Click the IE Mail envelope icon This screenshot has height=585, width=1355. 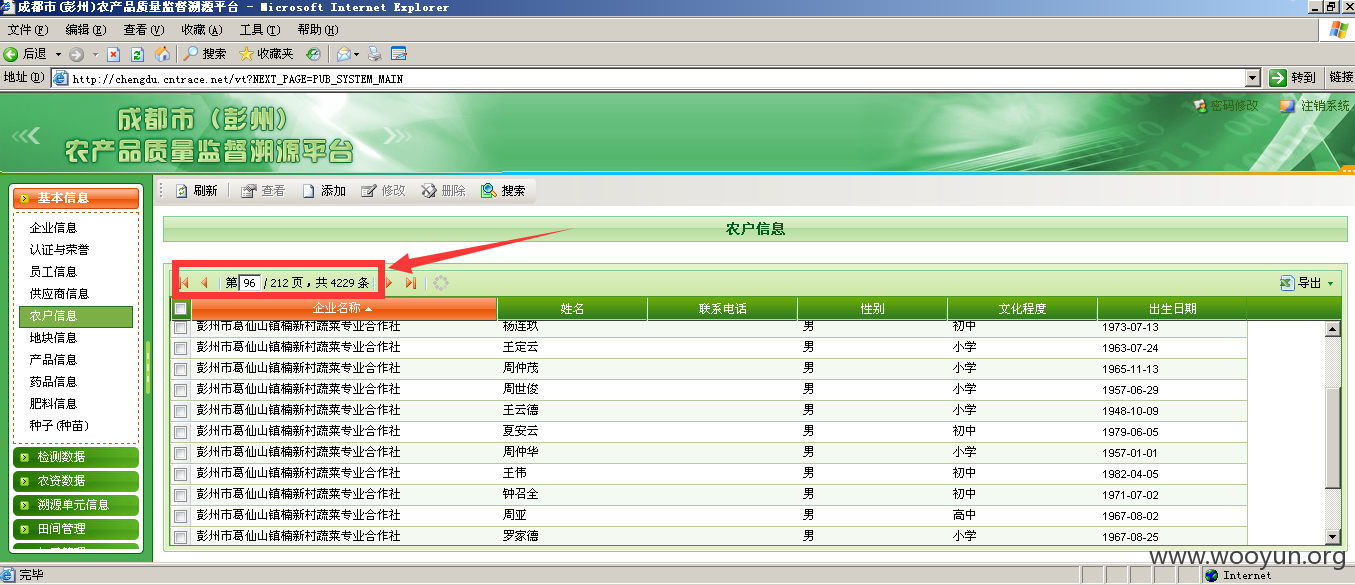click(343, 54)
